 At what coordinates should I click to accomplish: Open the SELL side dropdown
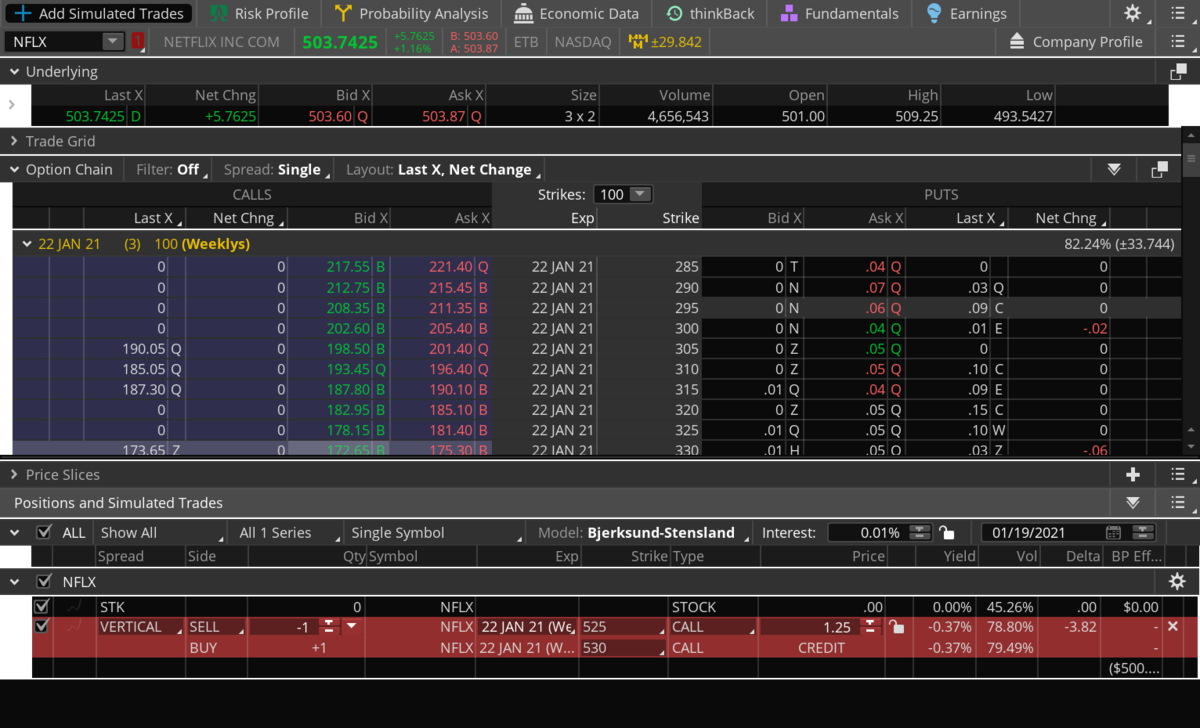(216, 627)
